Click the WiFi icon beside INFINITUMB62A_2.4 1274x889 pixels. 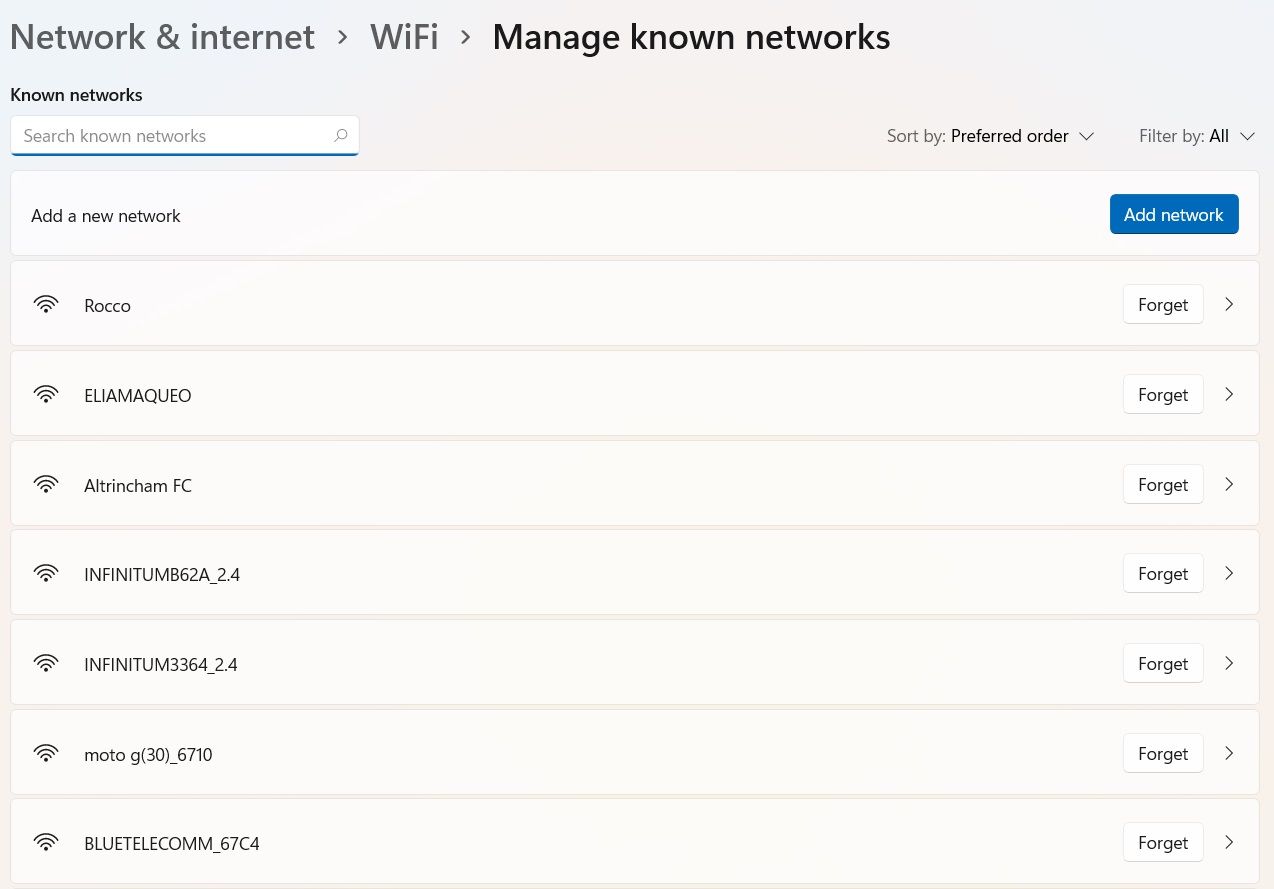click(x=46, y=573)
